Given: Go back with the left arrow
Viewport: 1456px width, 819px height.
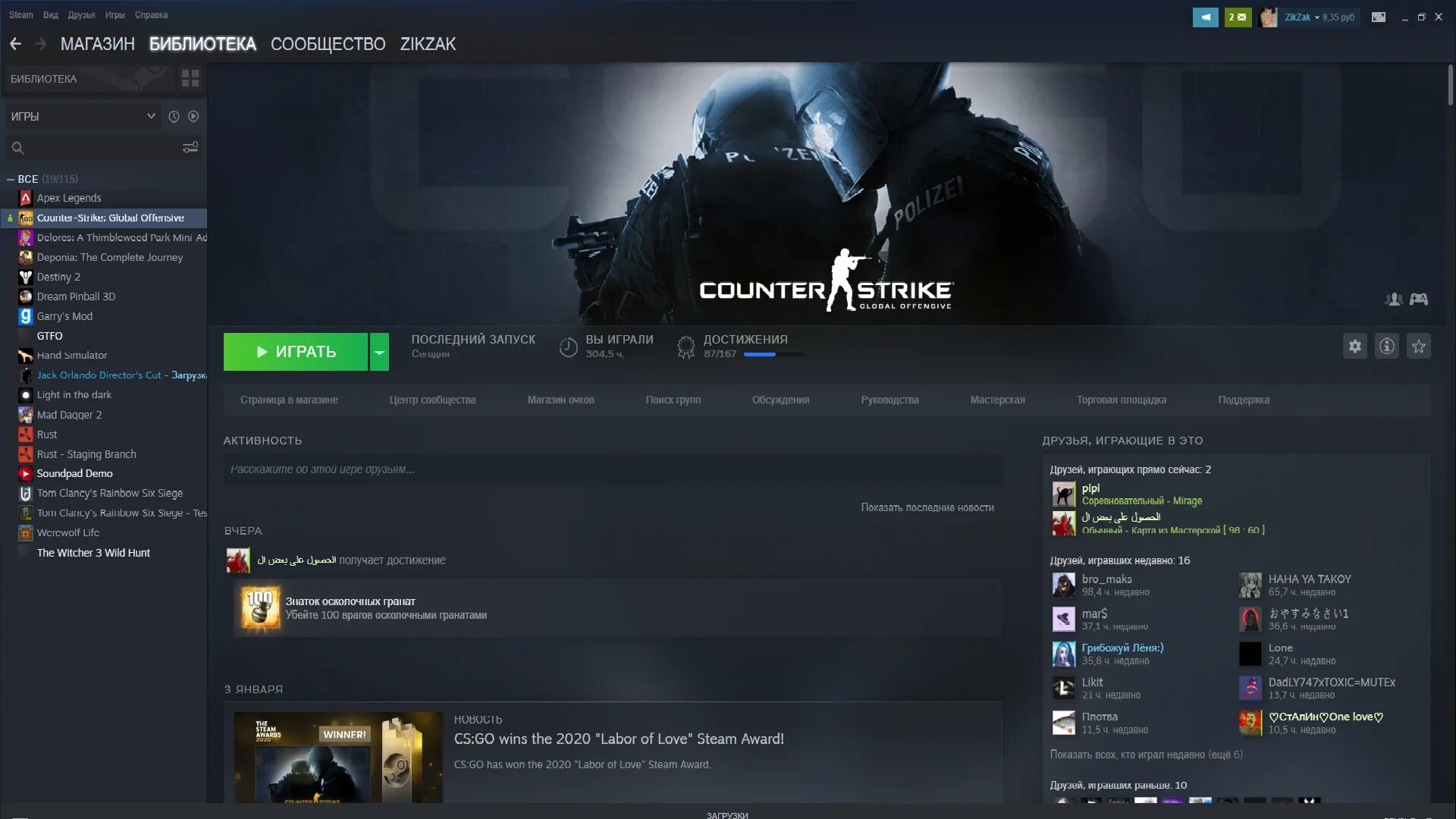Looking at the screenshot, I should (15, 44).
